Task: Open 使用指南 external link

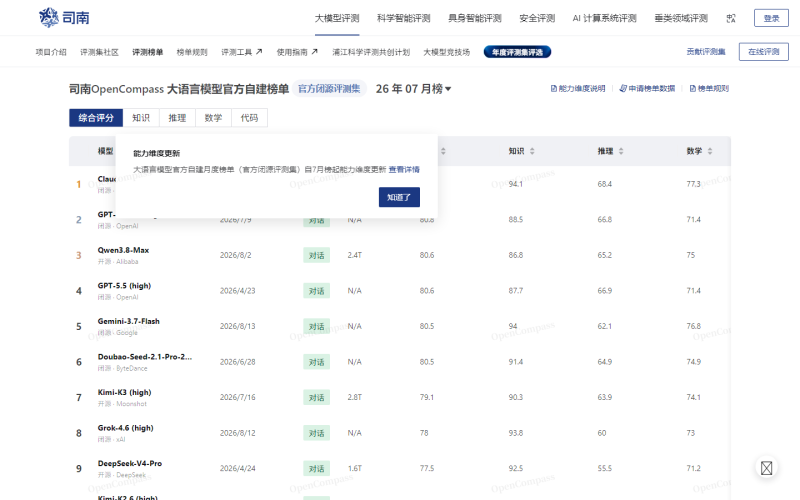Action: click(x=297, y=52)
